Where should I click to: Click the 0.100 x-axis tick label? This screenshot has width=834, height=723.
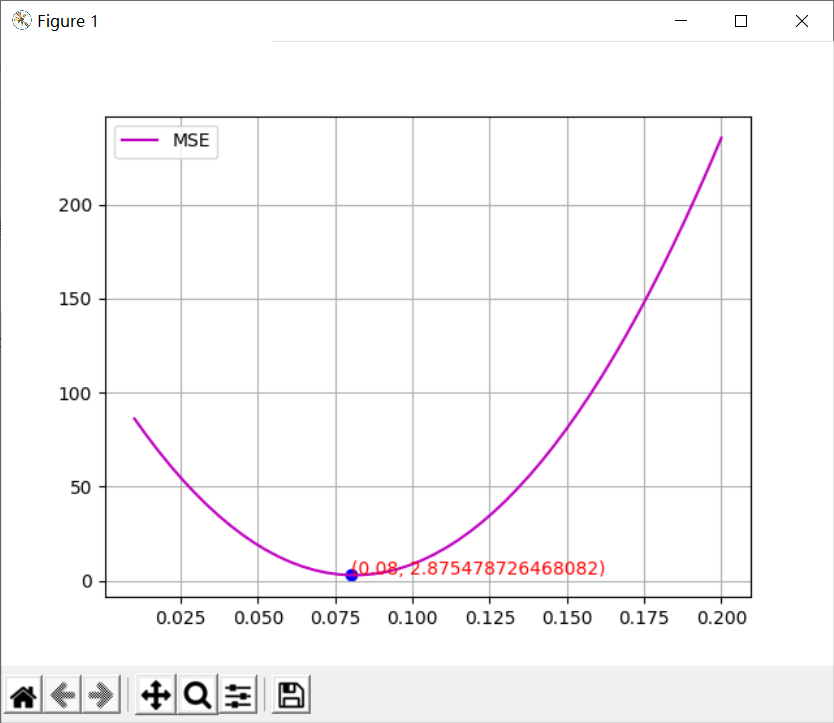click(413, 618)
